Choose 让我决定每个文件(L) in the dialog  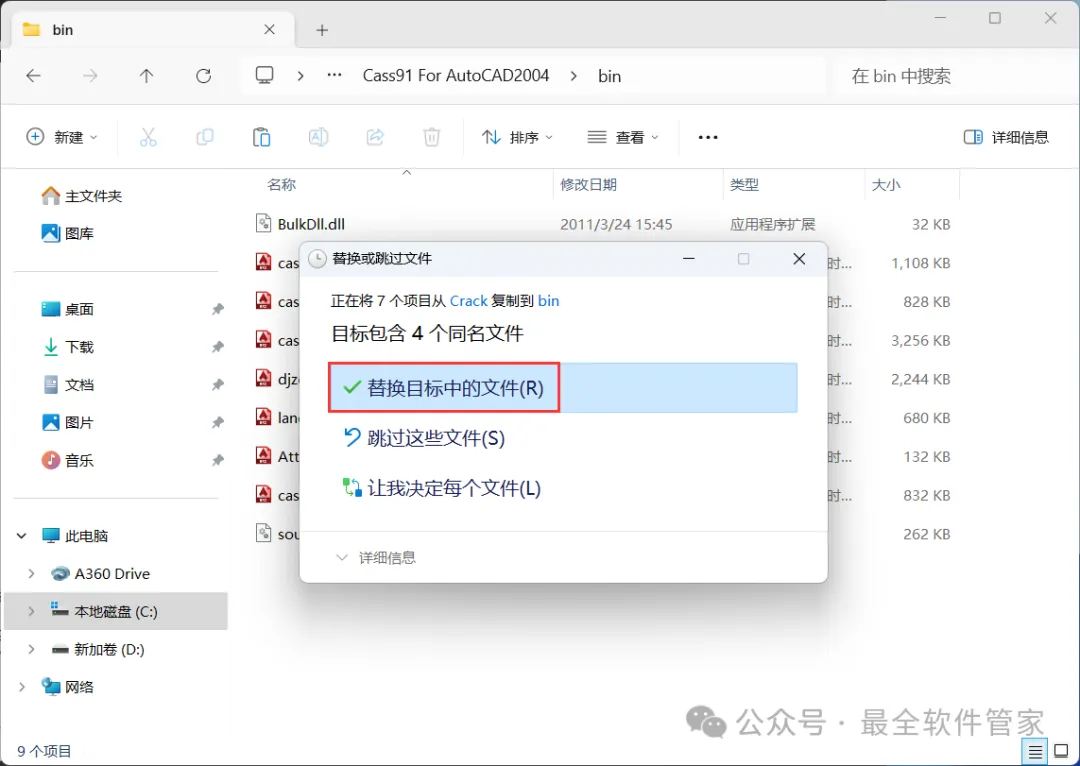coord(442,488)
